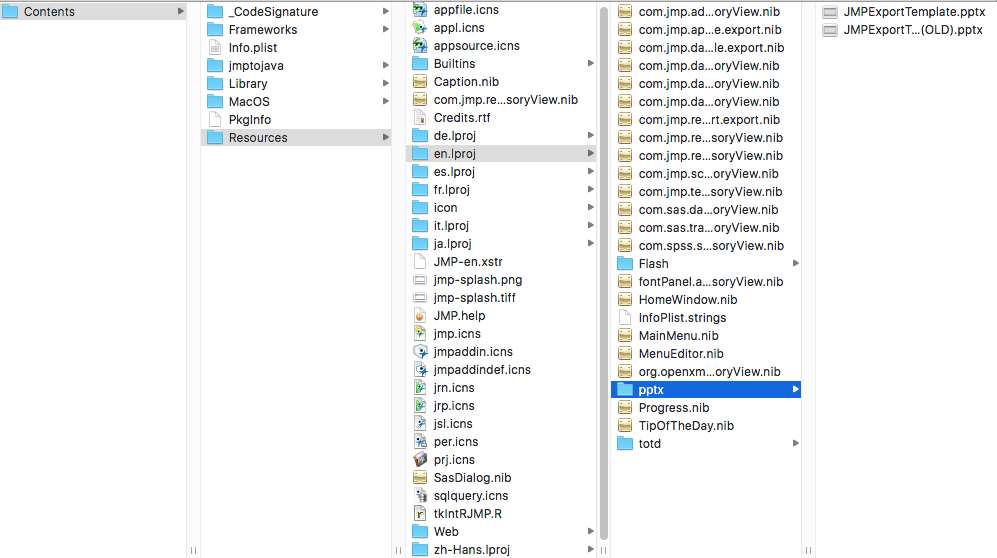Select the com.spss.s...soryView.nib file
This screenshot has width=997, height=558.
[x=706, y=245]
